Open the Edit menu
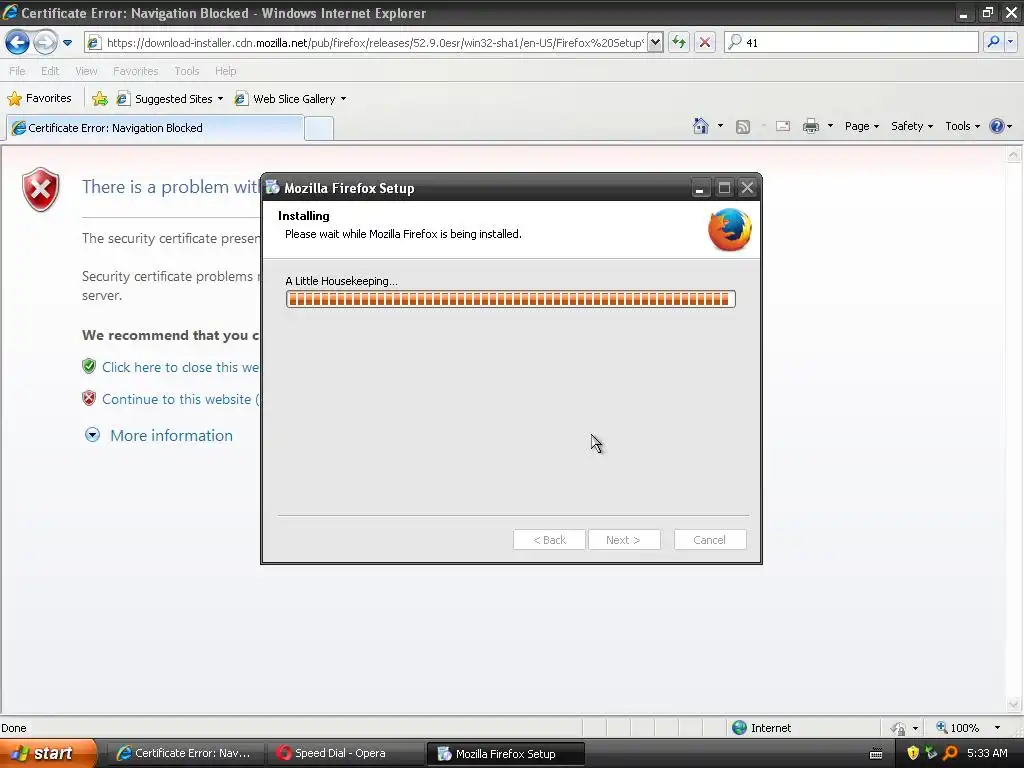The image size is (1024, 768). (x=50, y=71)
